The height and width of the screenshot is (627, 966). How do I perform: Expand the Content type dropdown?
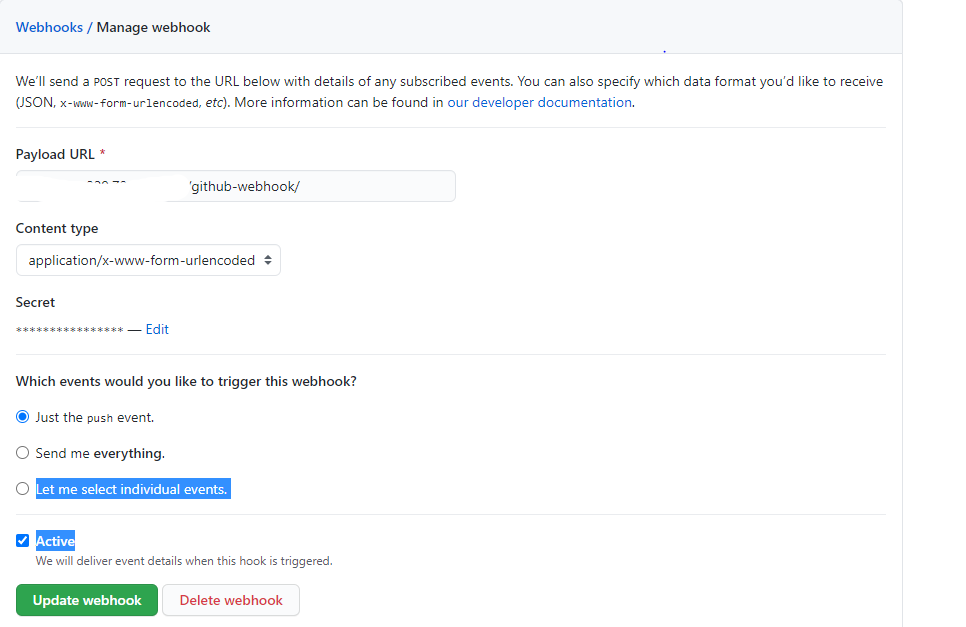tap(148, 260)
